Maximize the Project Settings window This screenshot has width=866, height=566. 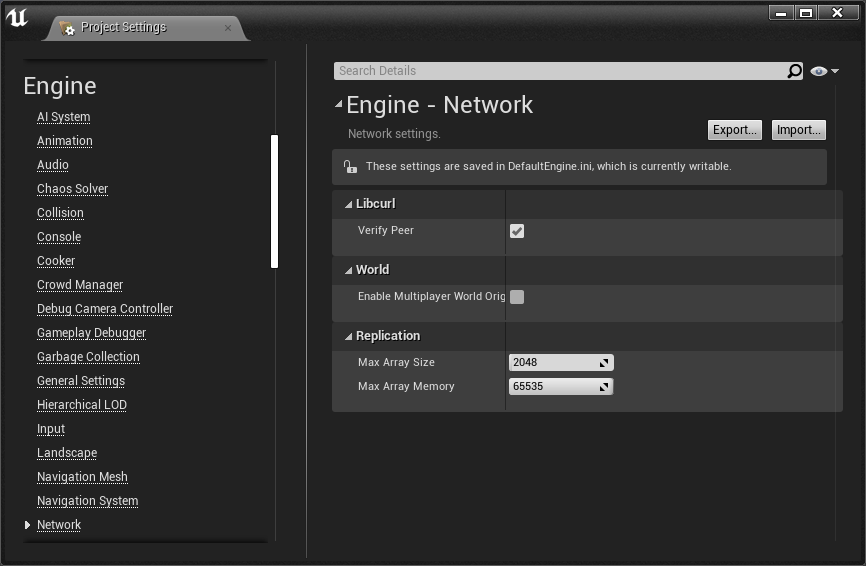(x=806, y=13)
